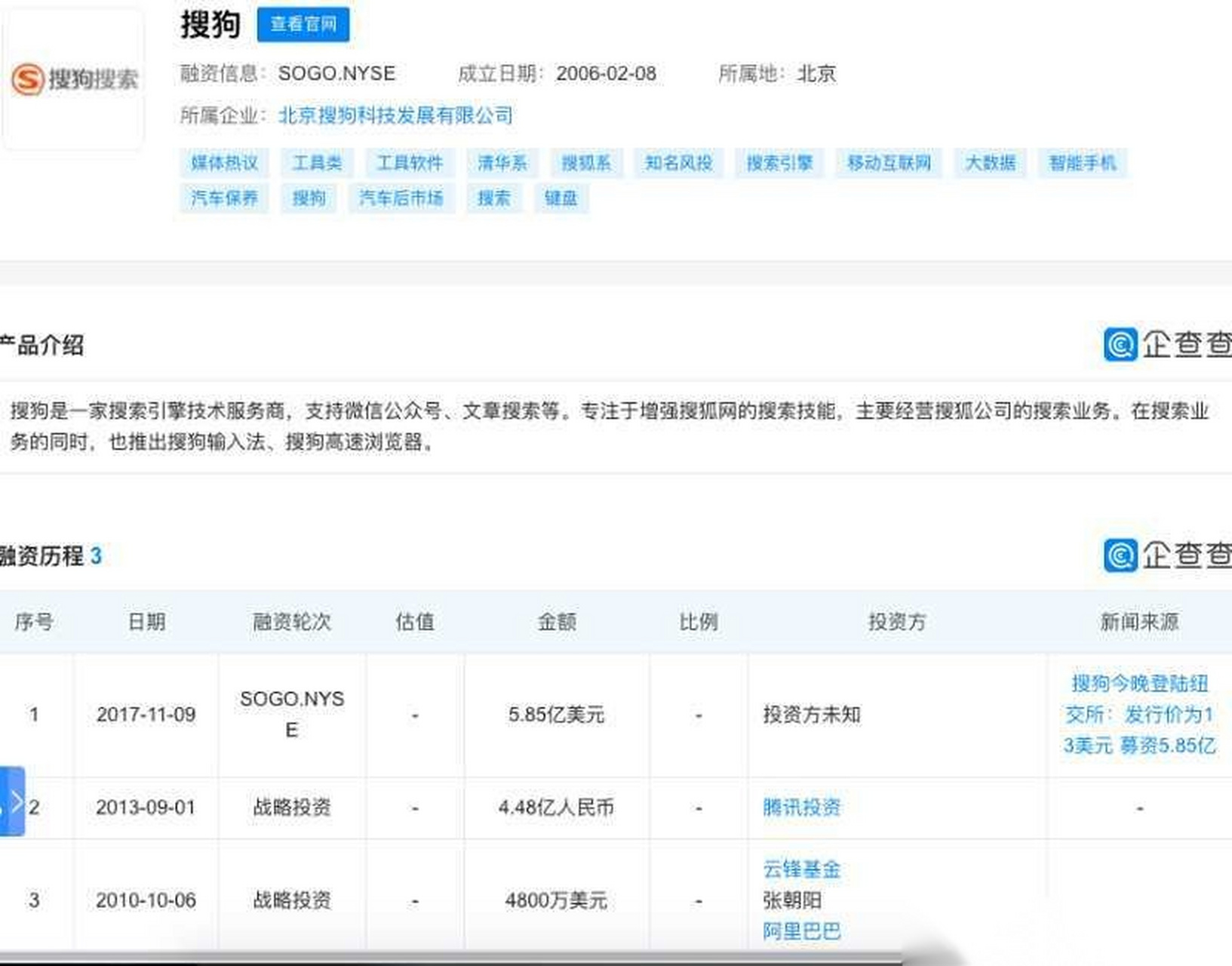Select the 智能手机 tag
The width and height of the screenshot is (1232, 966).
pos(1082,163)
